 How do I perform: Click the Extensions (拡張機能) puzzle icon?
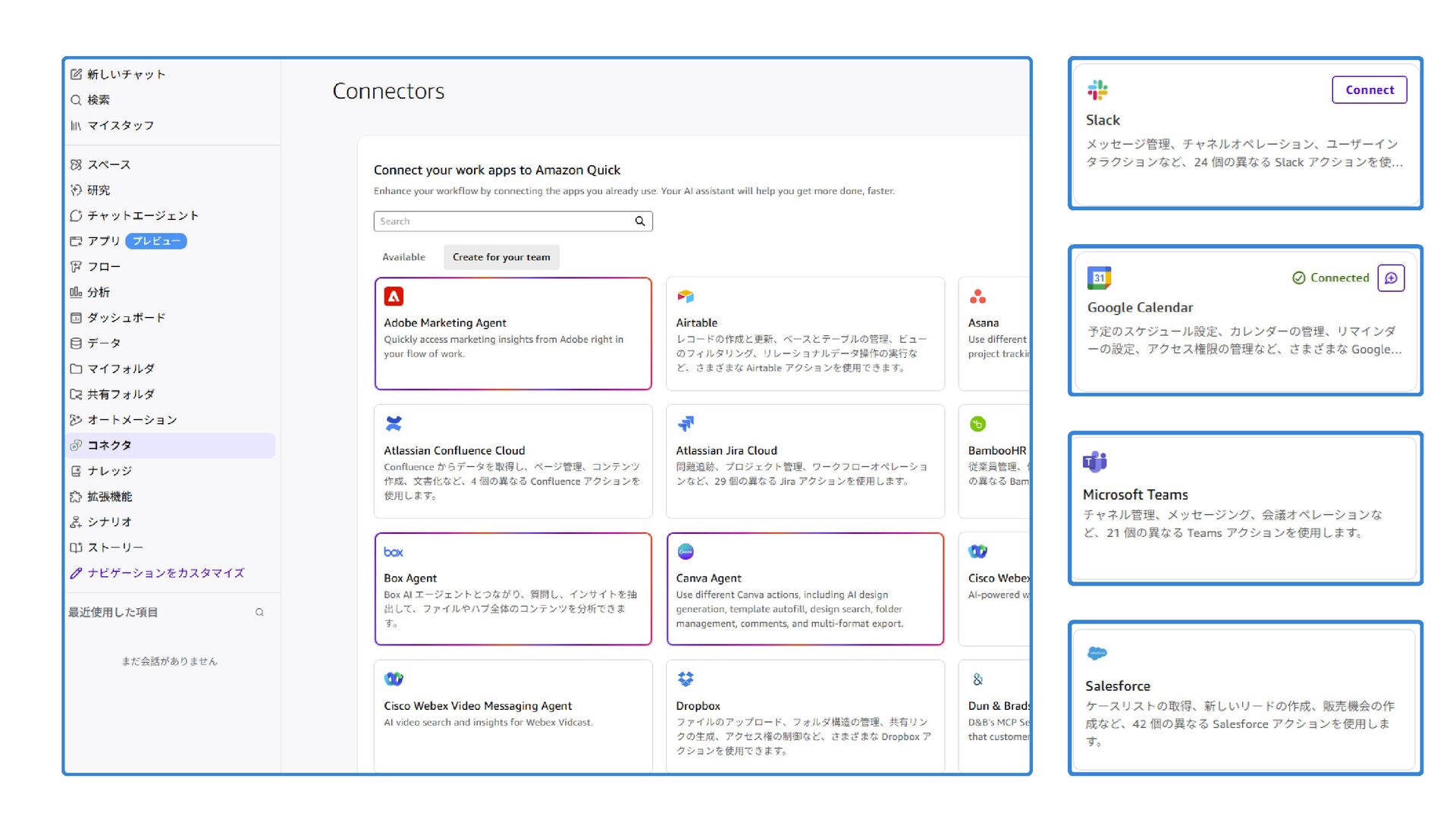pos(76,497)
